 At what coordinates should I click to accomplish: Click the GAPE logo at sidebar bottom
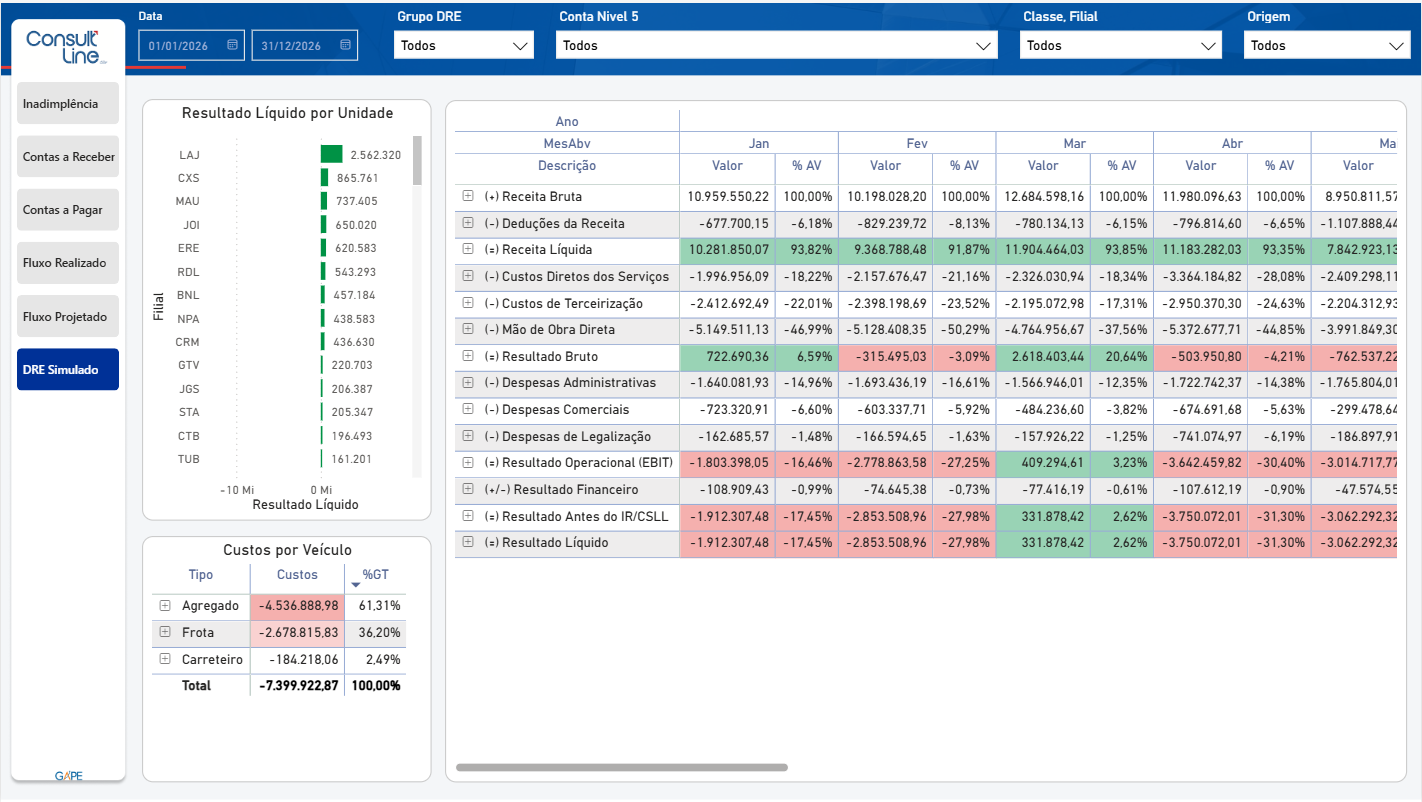68,776
